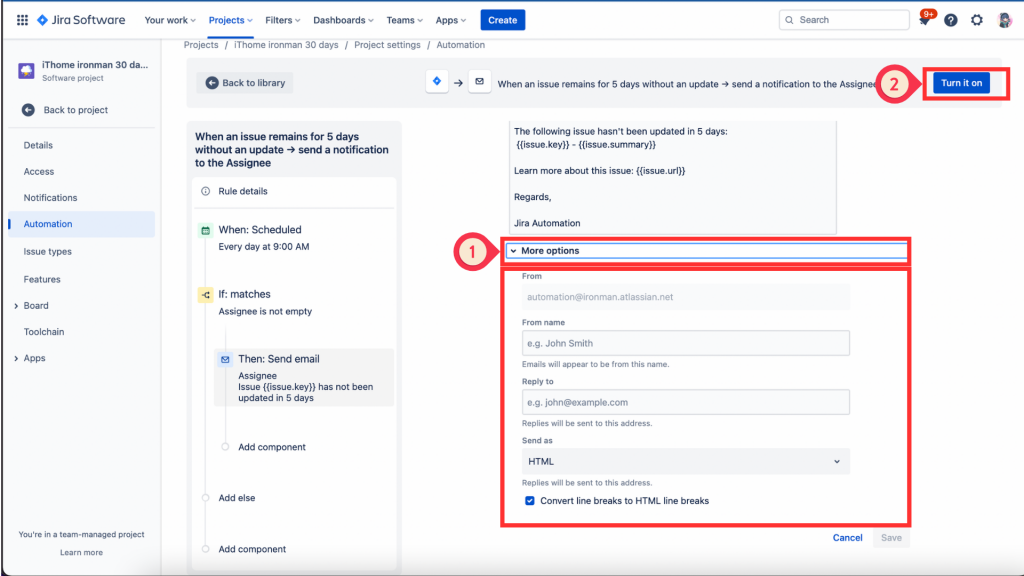This screenshot has width=1024, height=576.
Task: Open the user profile avatar
Action: 1005,20
